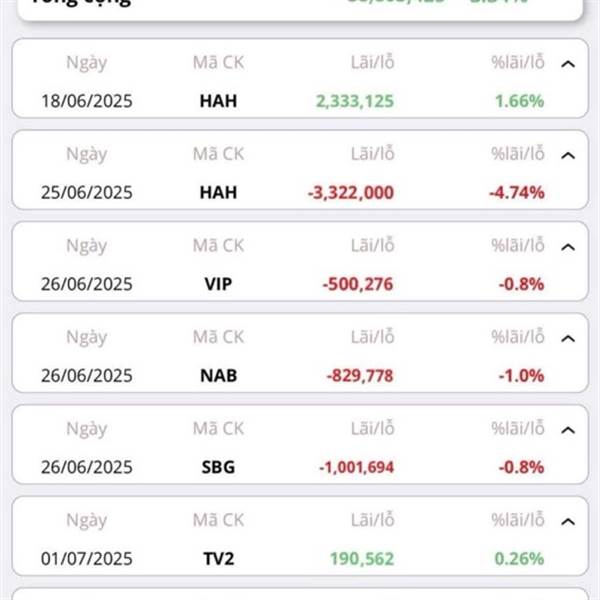Tap the 2,333,125 profit value
The width and height of the screenshot is (600, 600).
(355, 101)
